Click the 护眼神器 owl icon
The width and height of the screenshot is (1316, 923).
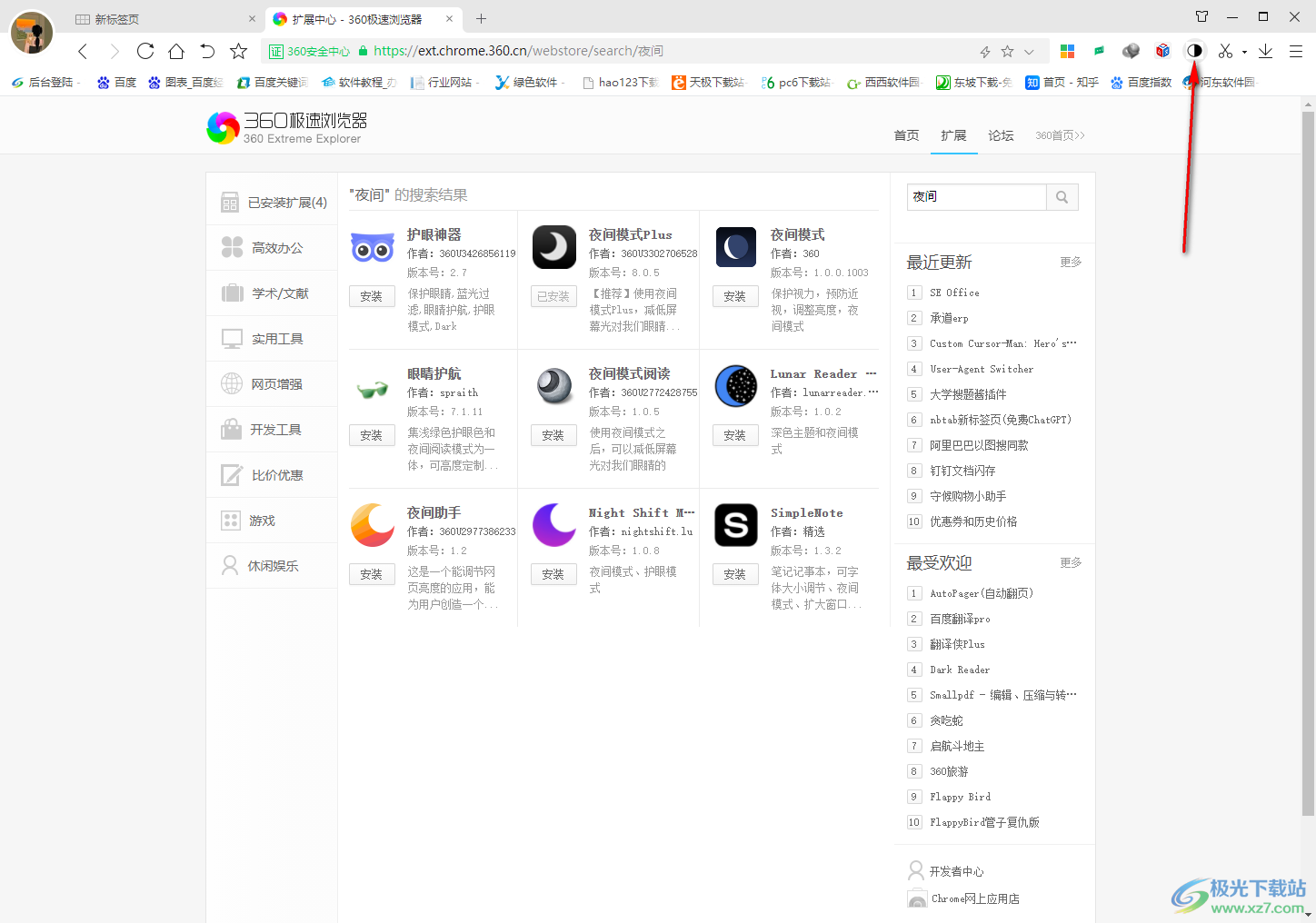(x=373, y=247)
